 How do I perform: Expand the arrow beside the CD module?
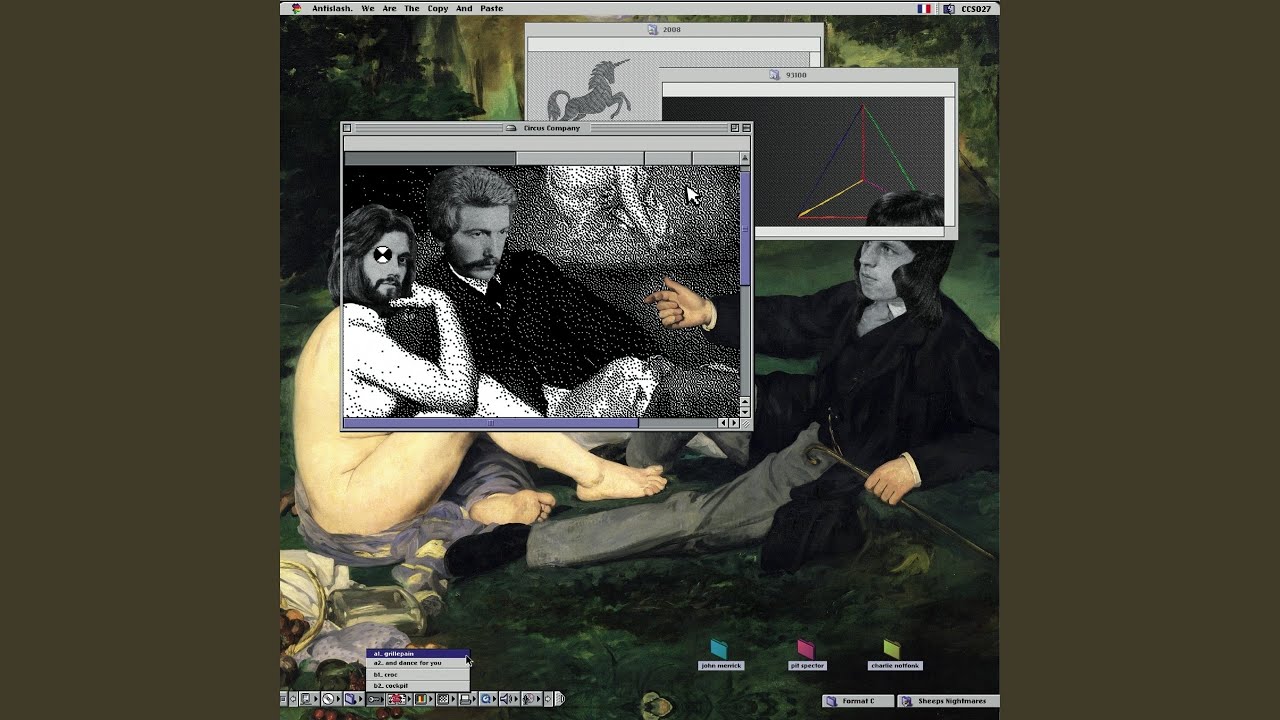pyautogui.click(x=339, y=699)
